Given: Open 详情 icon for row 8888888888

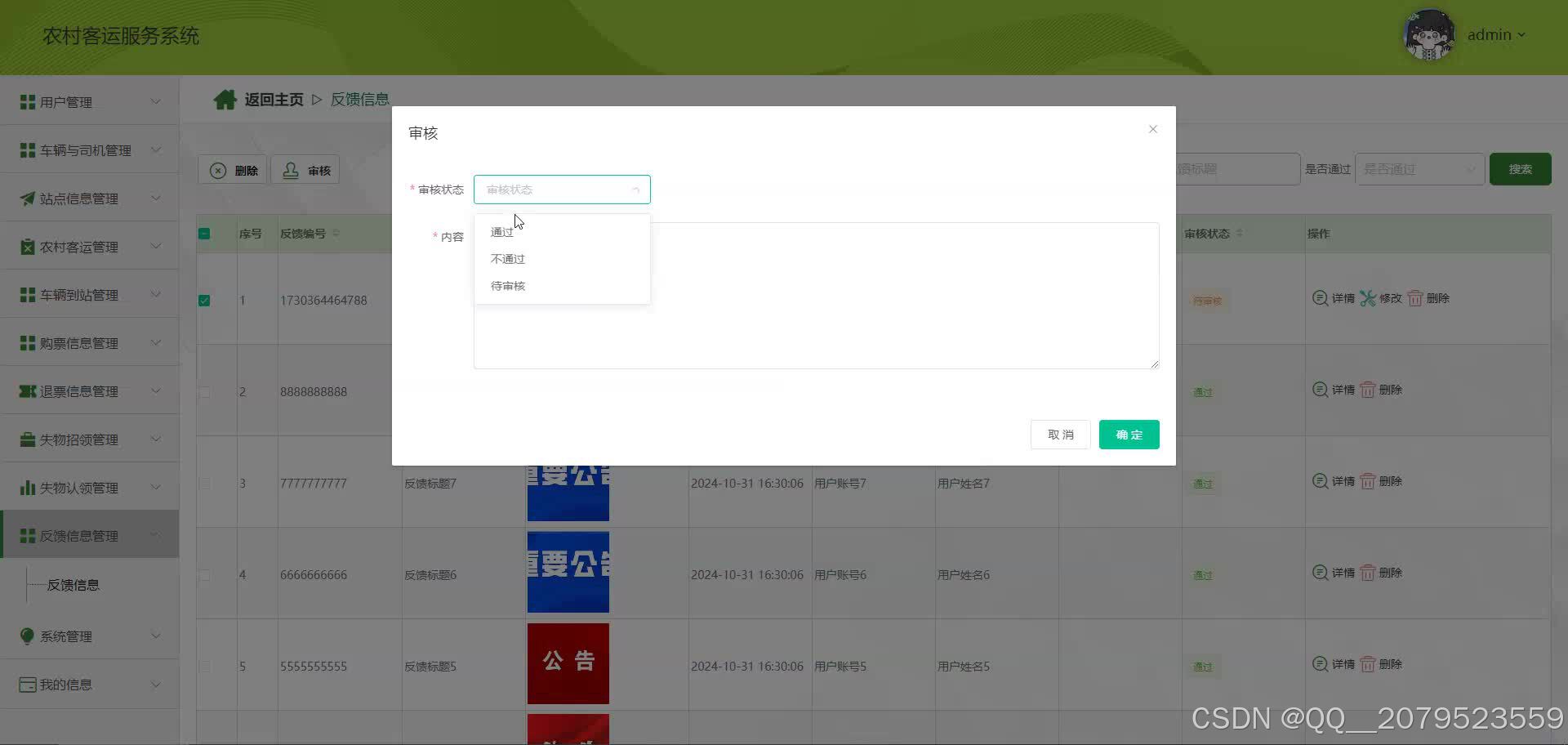Looking at the screenshot, I should pos(1320,390).
